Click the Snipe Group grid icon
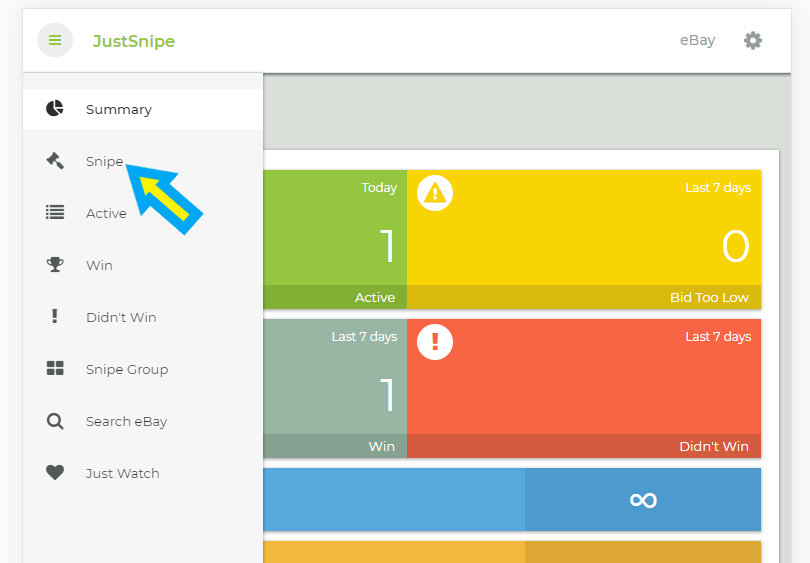Image resolution: width=810 pixels, height=563 pixels. click(x=55, y=369)
